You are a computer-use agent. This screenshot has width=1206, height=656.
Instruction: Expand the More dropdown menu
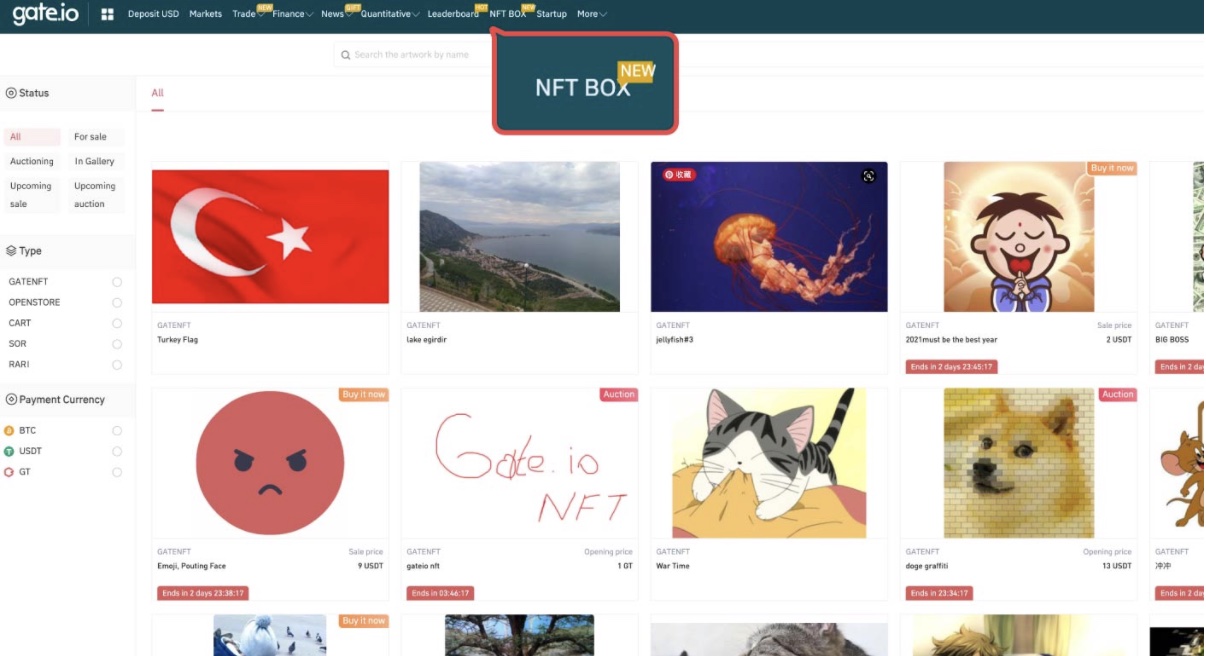coord(591,14)
